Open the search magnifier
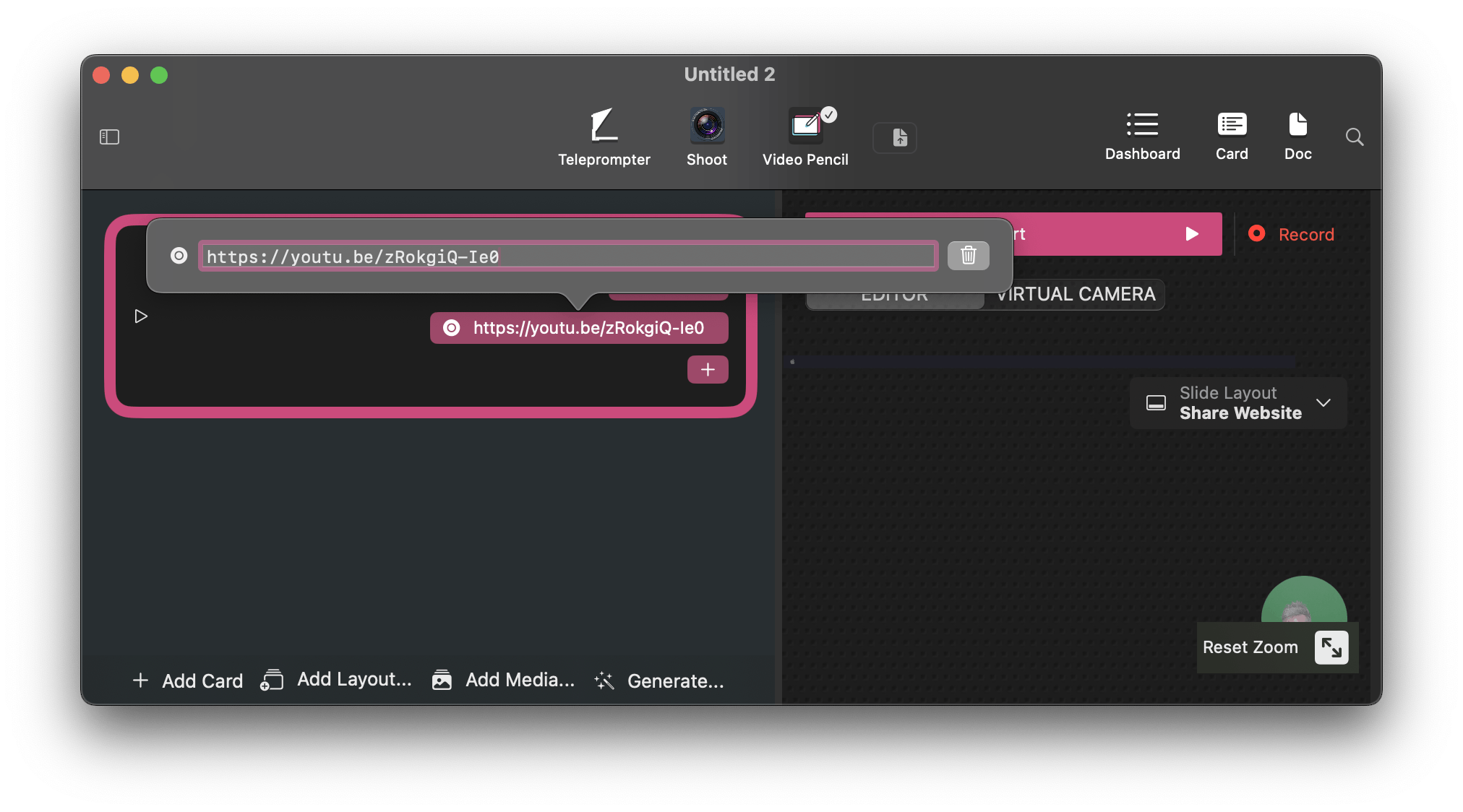The height and width of the screenshot is (812, 1463). (1355, 137)
